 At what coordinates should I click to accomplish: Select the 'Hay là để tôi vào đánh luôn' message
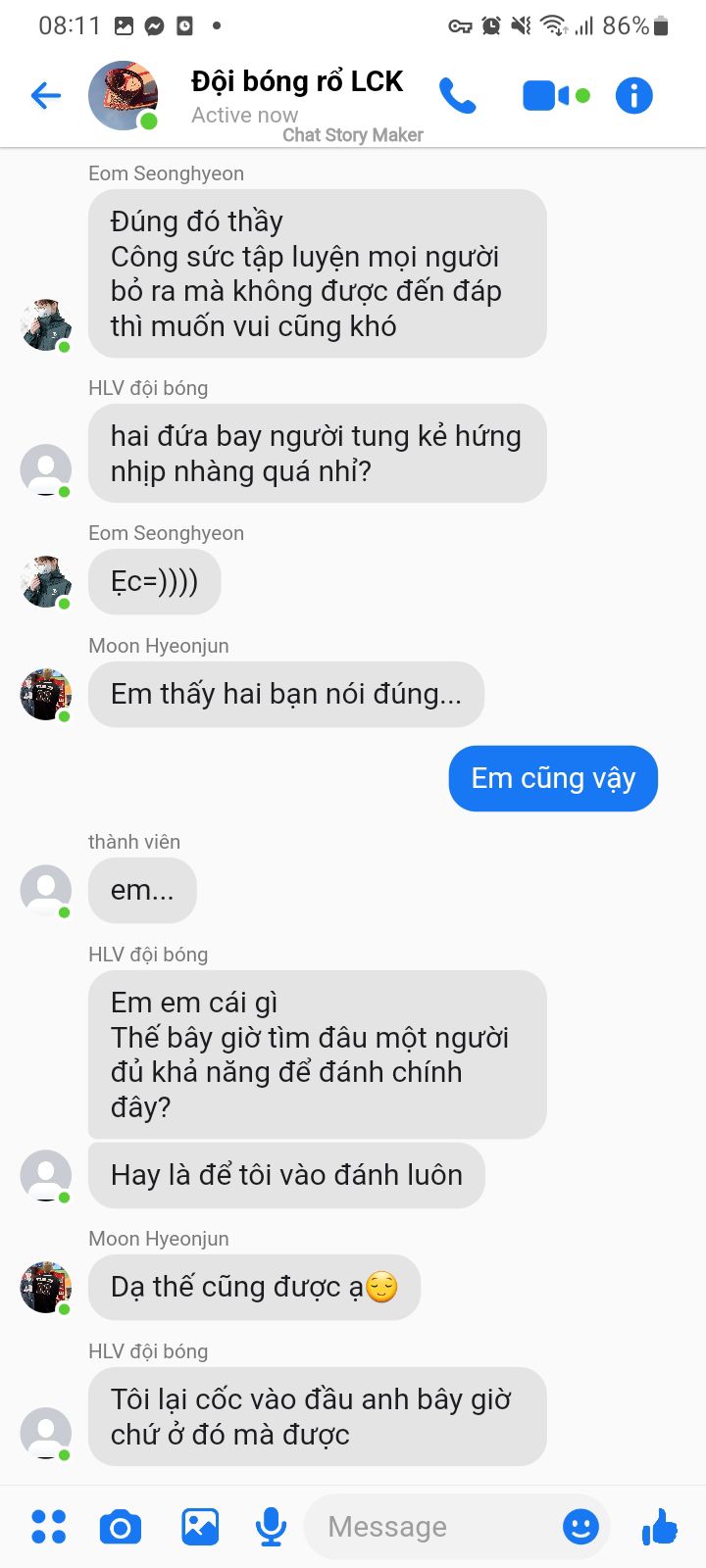coord(286,1175)
